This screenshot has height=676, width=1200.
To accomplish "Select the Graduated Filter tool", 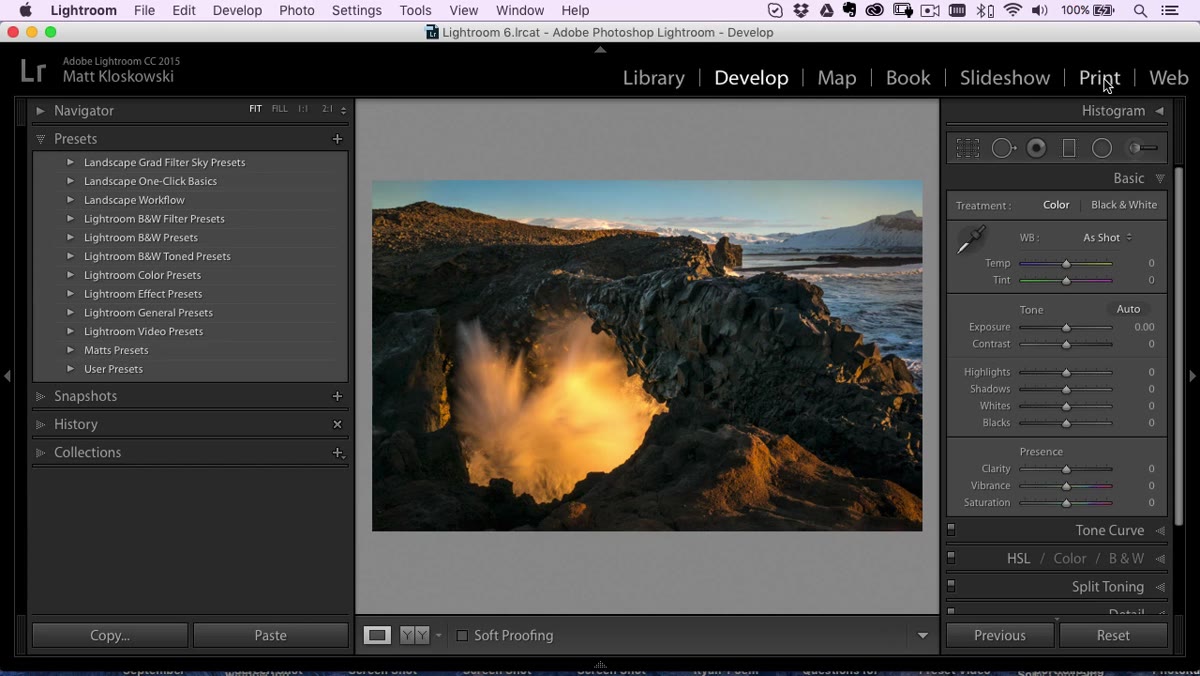I will pos(1069,148).
